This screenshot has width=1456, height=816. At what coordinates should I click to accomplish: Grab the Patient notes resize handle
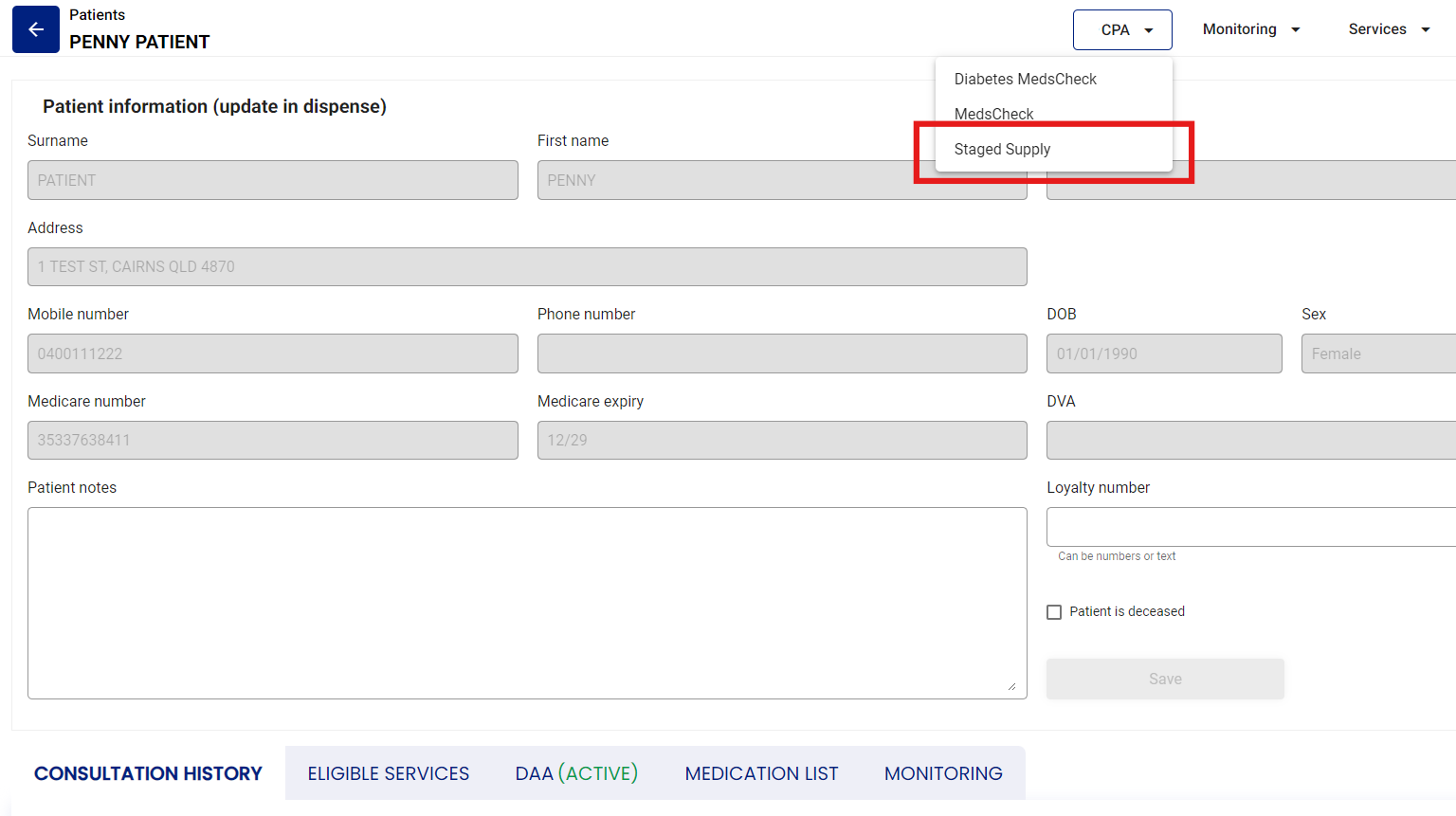tap(1012, 686)
